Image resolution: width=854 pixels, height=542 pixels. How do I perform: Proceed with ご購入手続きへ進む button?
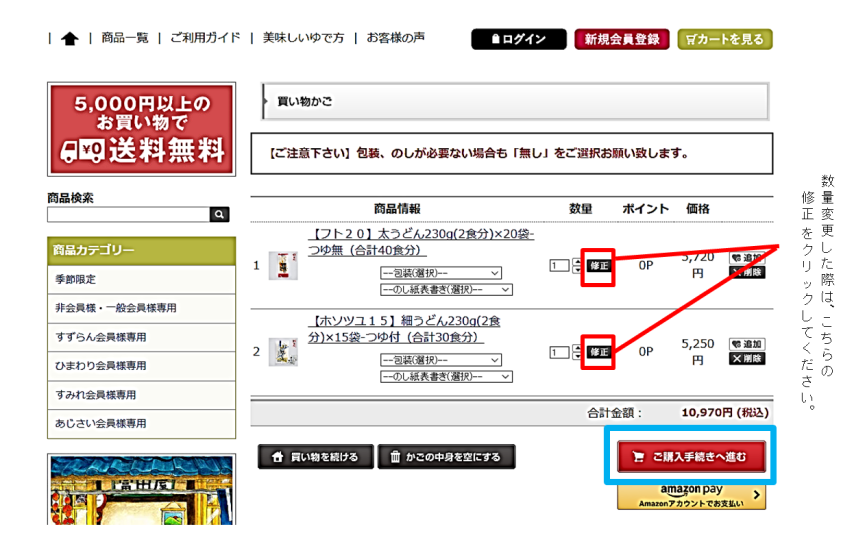pos(690,457)
